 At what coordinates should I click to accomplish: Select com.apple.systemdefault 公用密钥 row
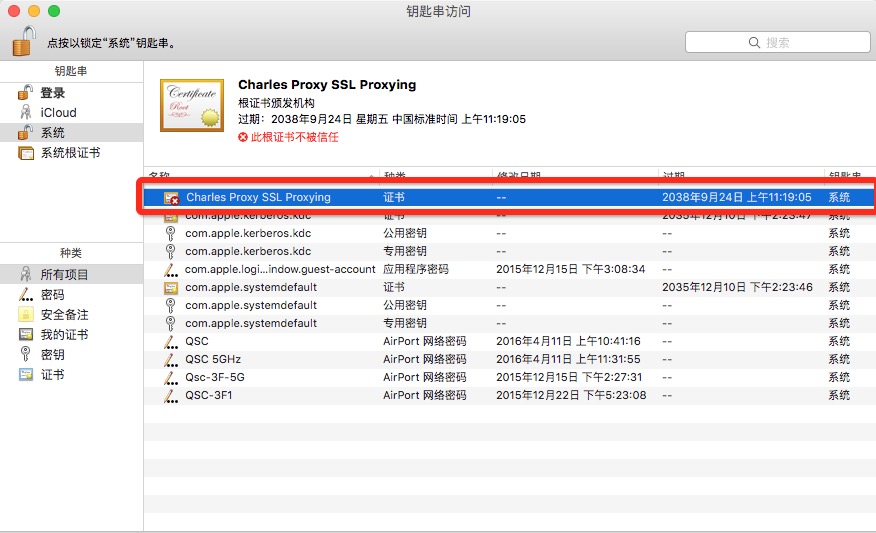(x=508, y=305)
